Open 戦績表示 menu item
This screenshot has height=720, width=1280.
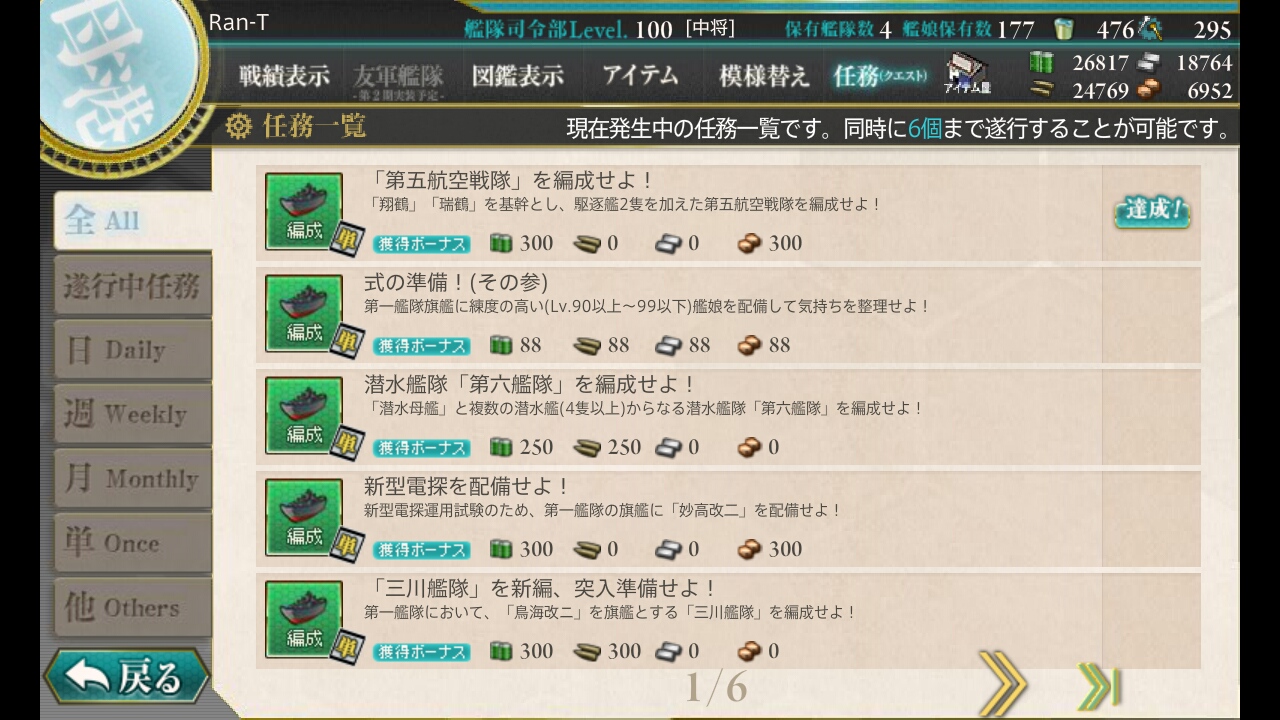284,75
